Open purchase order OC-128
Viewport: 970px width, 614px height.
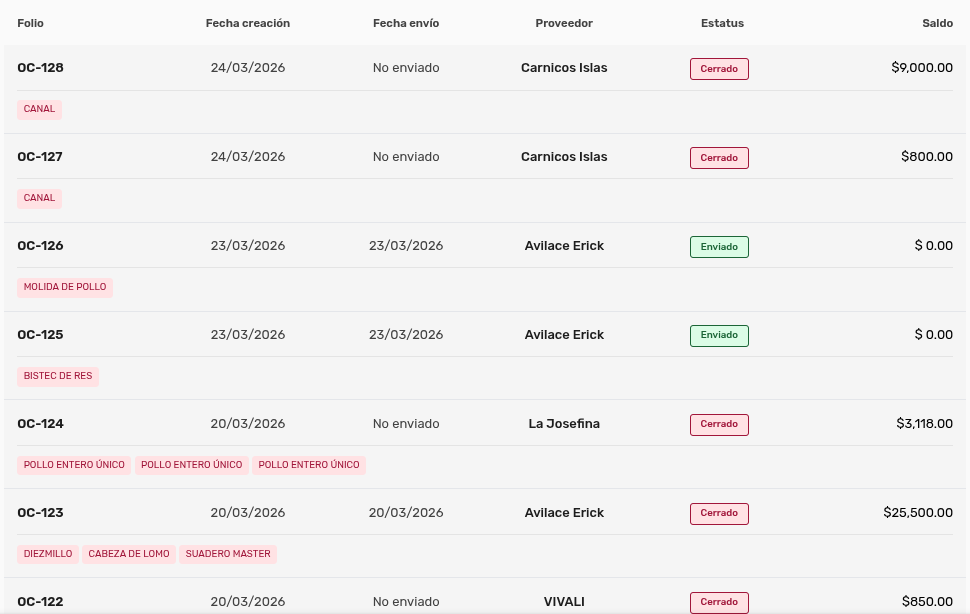click(x=40, y=68)
